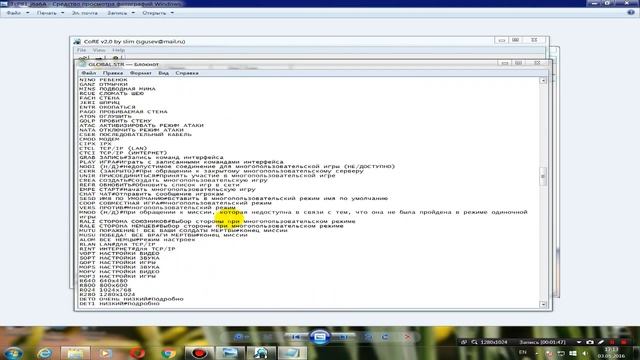
Task: Open the Запись dropdown in Photo Viewer
Action: pyautogui.click(x=121, y=13)
